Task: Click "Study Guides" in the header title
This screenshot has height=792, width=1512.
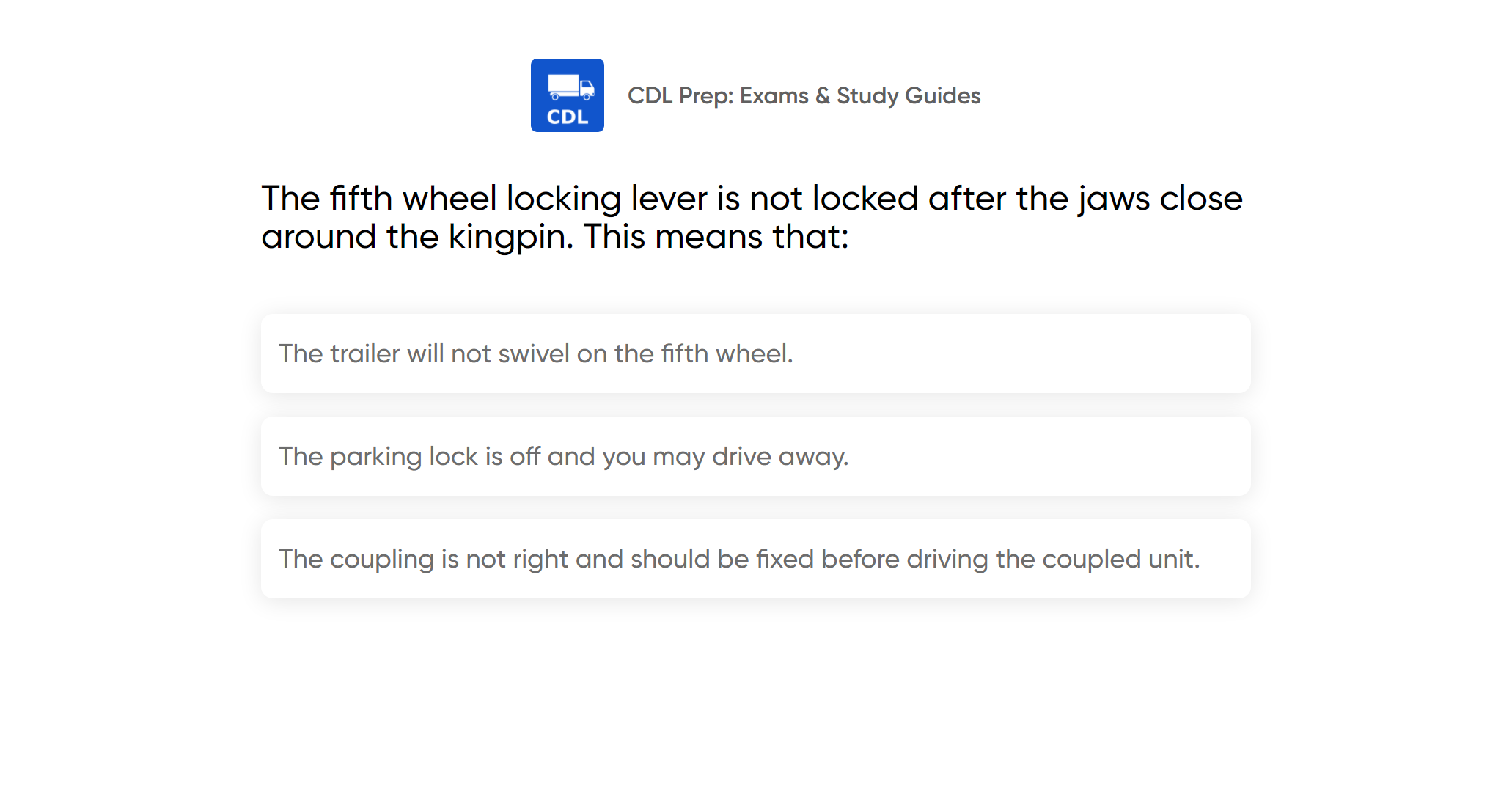Action: coord(908,96)
